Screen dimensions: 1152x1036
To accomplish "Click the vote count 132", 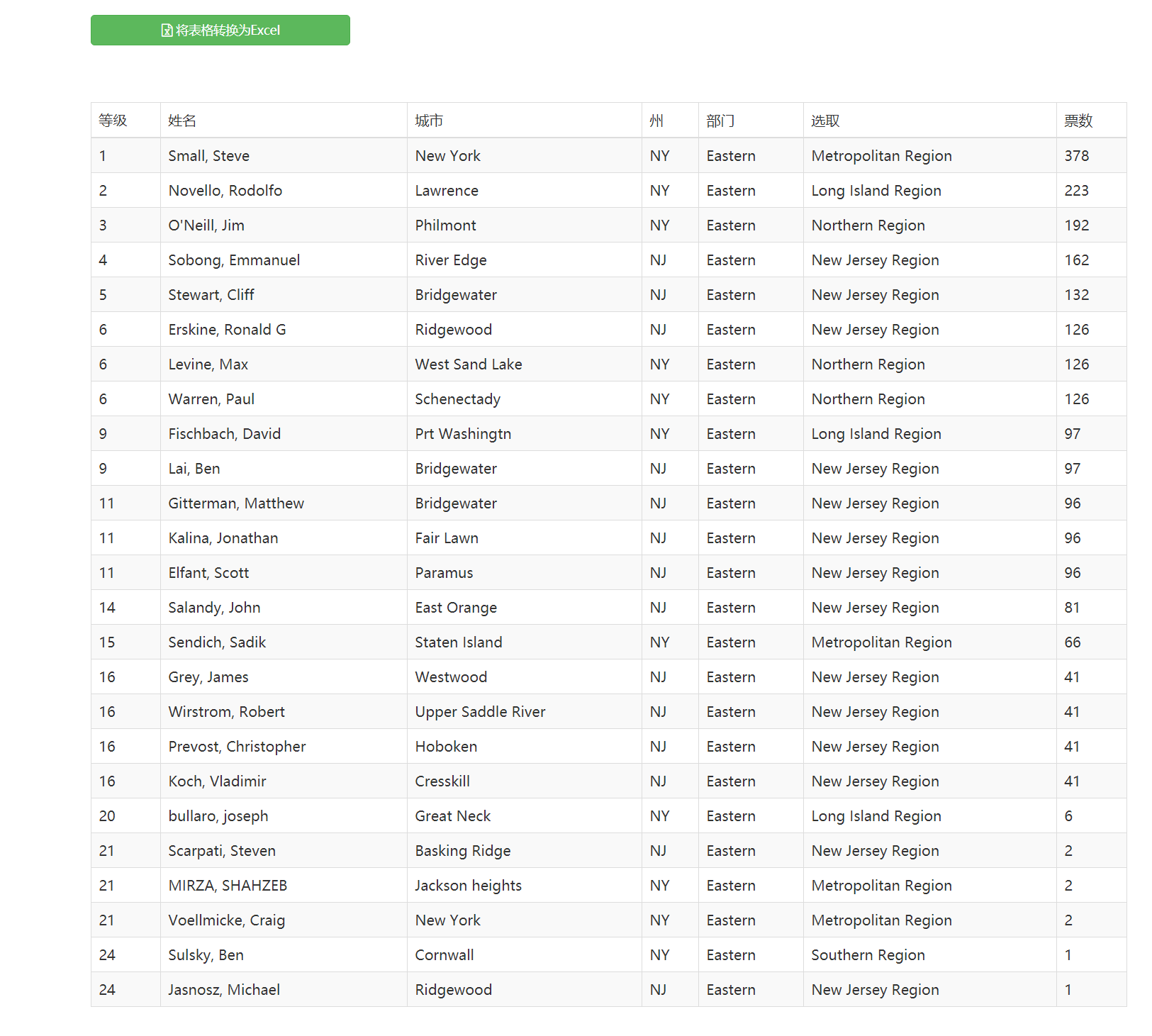I will 1077,295.
